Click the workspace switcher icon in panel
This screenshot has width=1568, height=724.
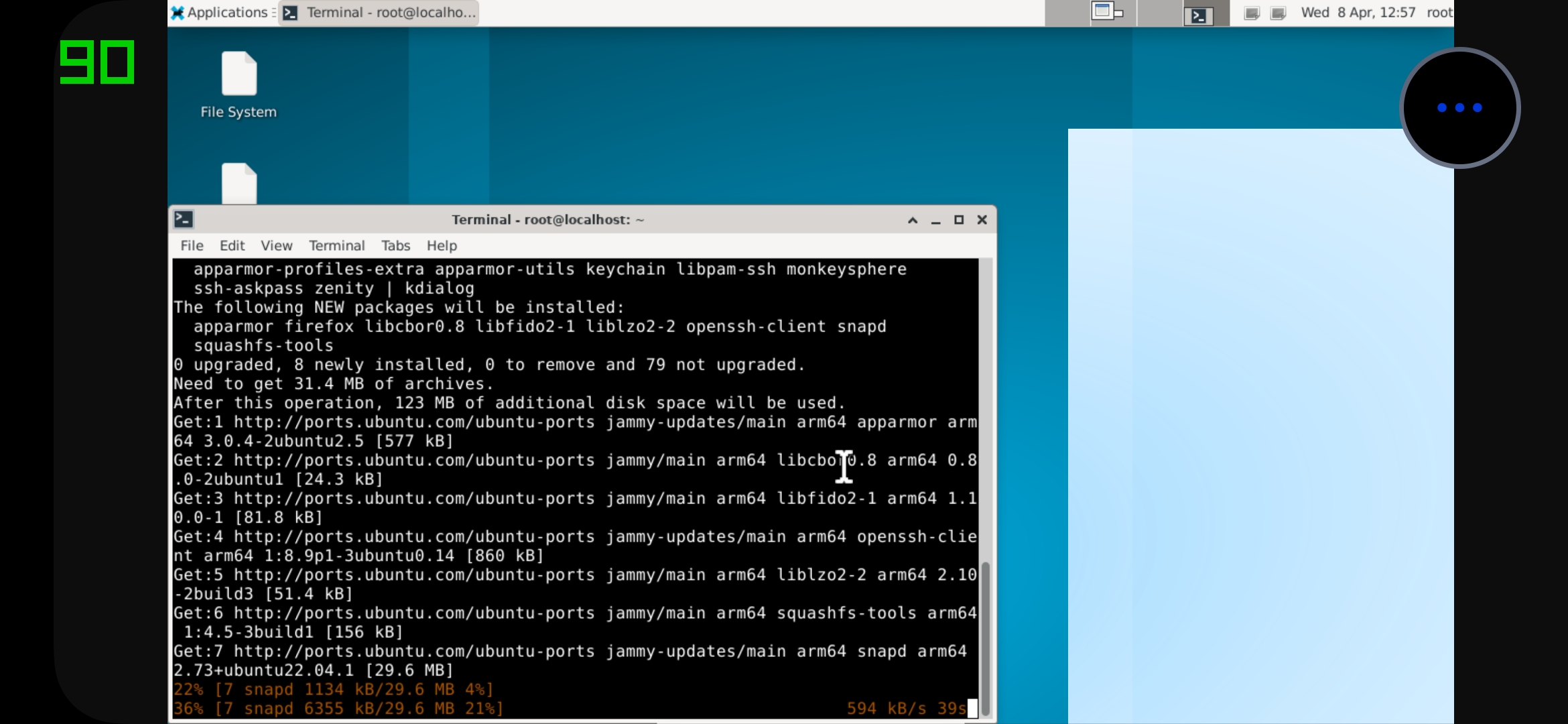[x=1107, y=12]
